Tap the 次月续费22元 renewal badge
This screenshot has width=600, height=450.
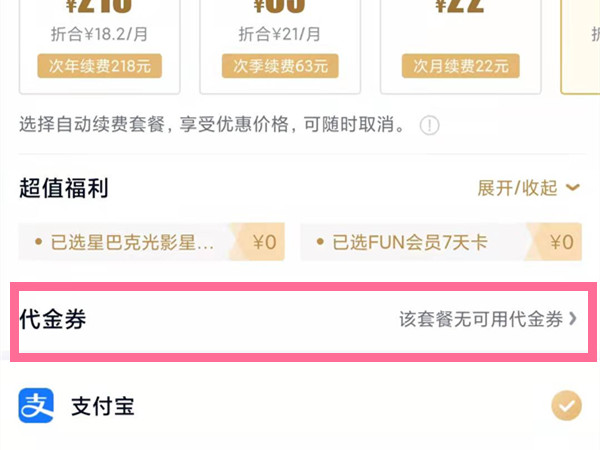point(462,67)
